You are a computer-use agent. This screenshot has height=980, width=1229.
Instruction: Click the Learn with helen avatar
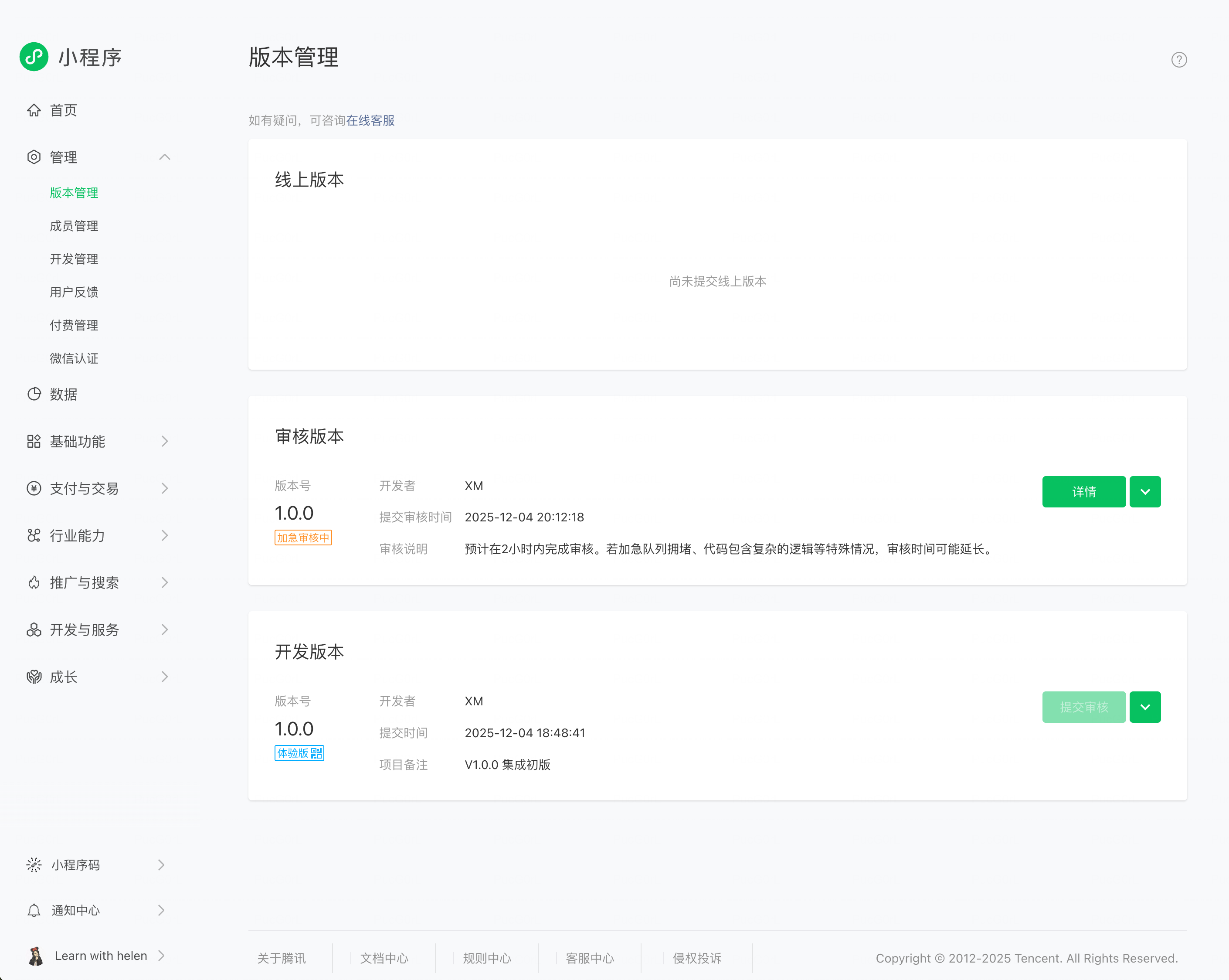(36, 956)
